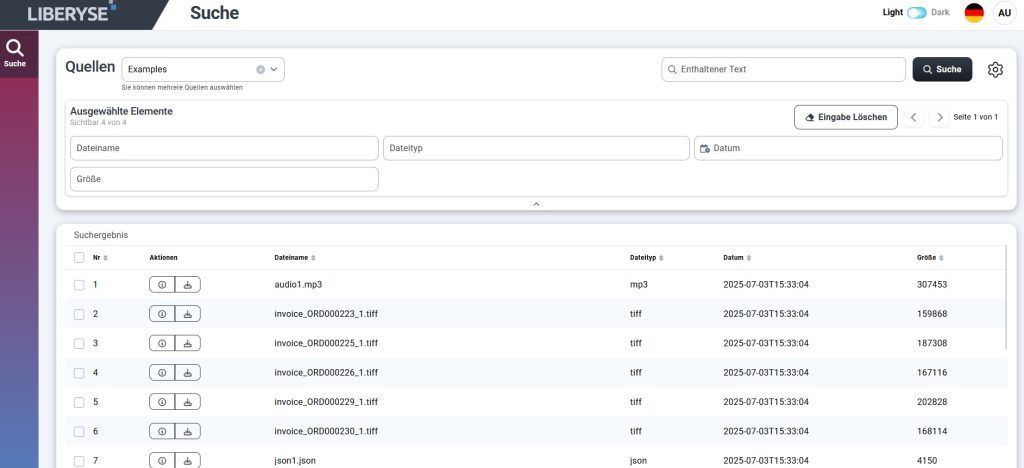Sort results by Dateiname column
Screen dimensions: 1024x468
point(294,258)
